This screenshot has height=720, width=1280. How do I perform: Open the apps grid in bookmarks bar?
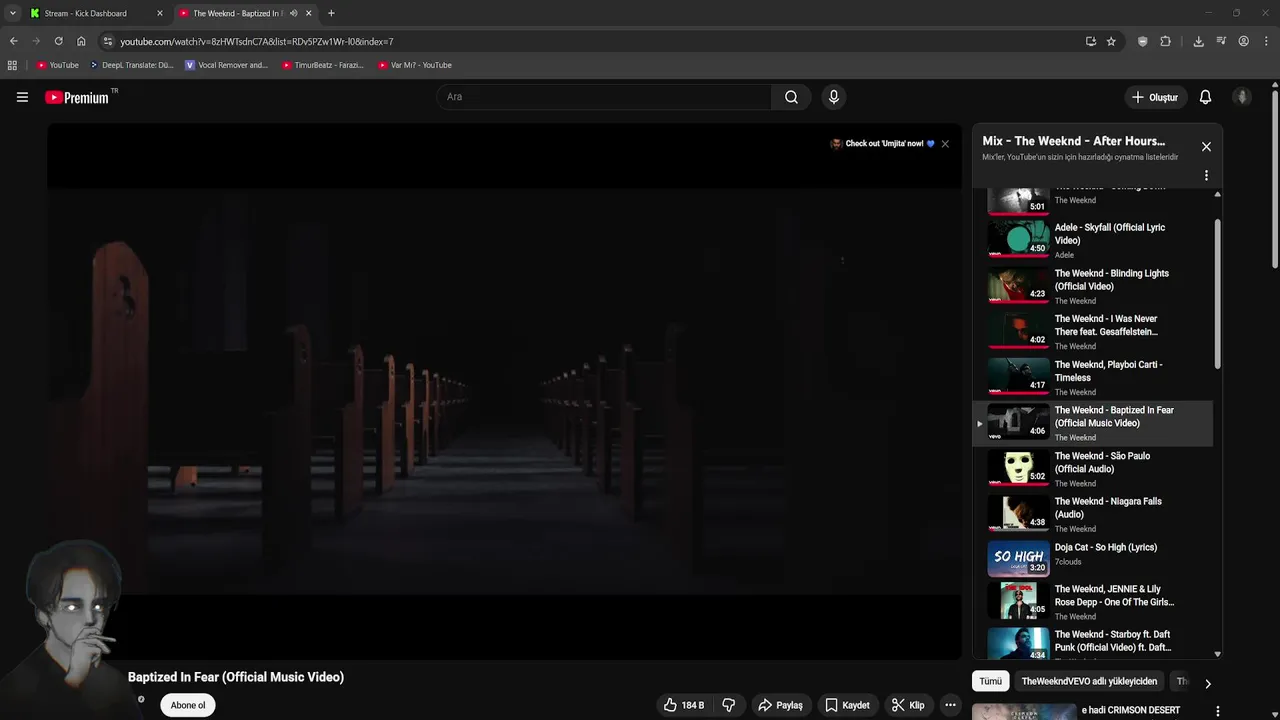coord(12,65)
